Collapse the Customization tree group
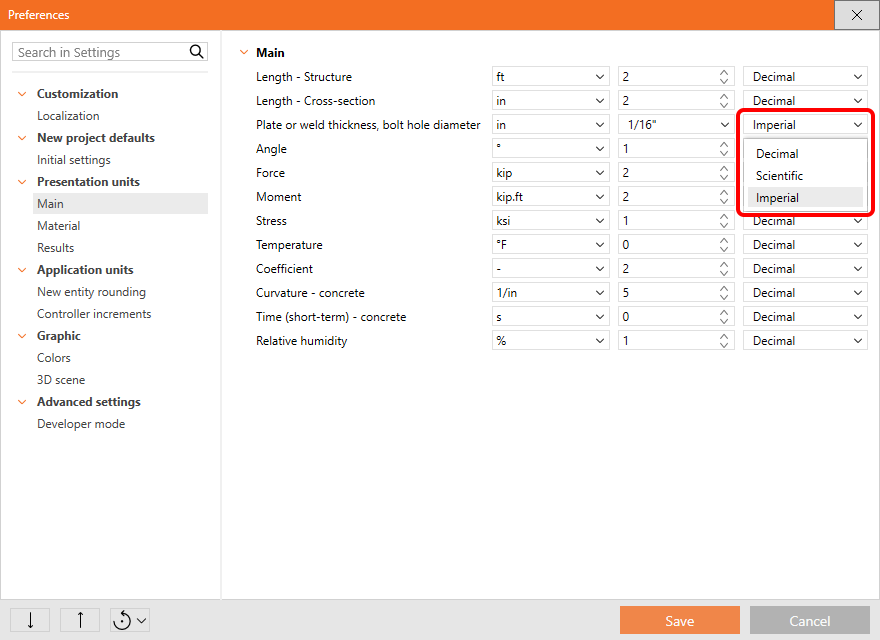880x640 pixels. pos(22,94)
